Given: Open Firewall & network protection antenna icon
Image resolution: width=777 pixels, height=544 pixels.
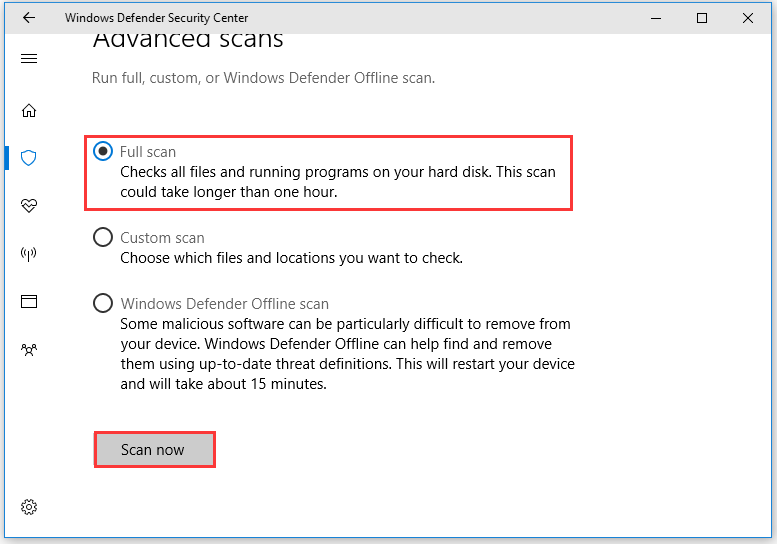Looking at the screenshot, I should [x=29, y=254].
